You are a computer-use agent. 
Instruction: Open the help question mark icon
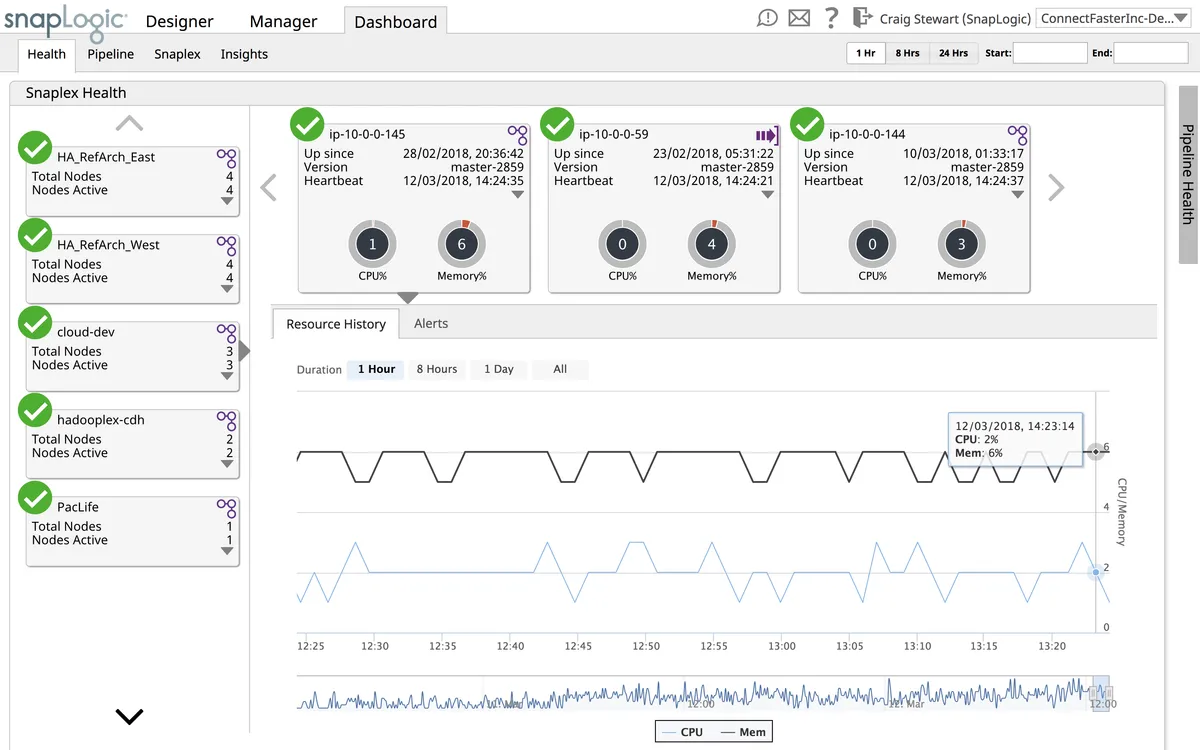[x=831, y=18]
